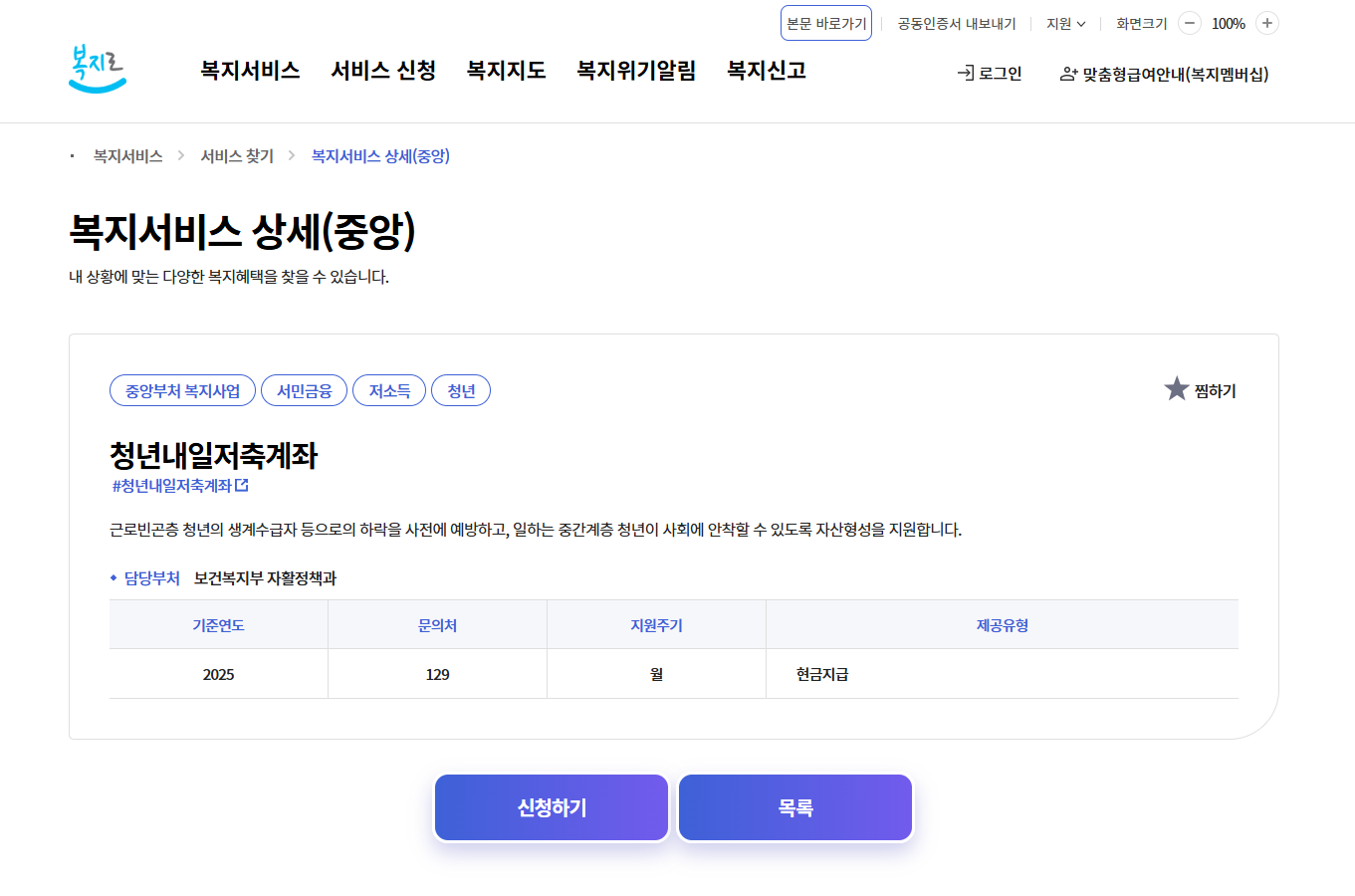Increase screen size with plus button
This screenshot has height=896, width=1355.
click(x=1267, y=23)
